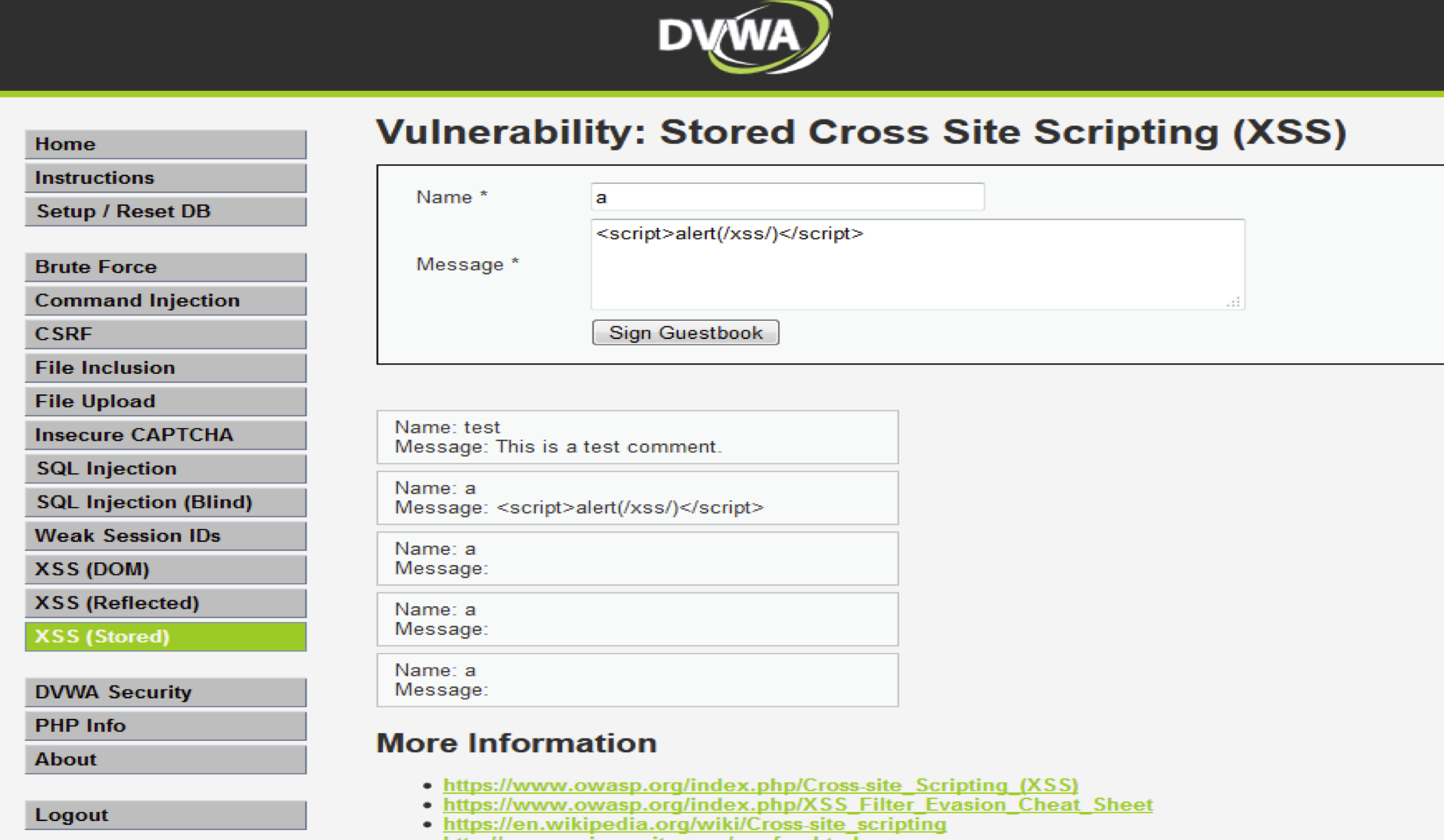Image resolution: width=1444 pixels, height=840 pixels.
Task: Select Command Injection in sidebar
Action: click(x=166, y=300)
